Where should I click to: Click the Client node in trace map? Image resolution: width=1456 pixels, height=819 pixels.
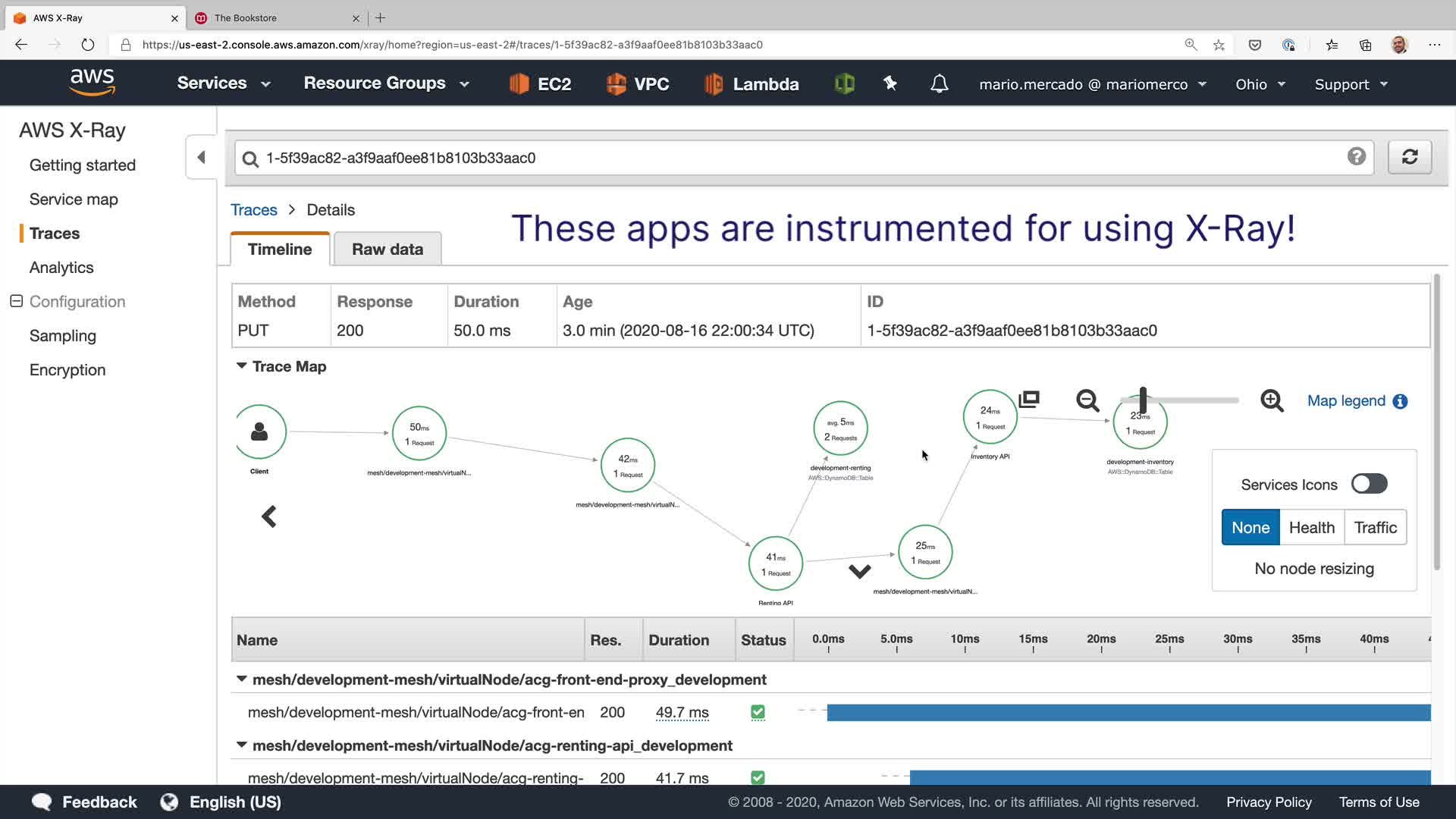point(259,432)
